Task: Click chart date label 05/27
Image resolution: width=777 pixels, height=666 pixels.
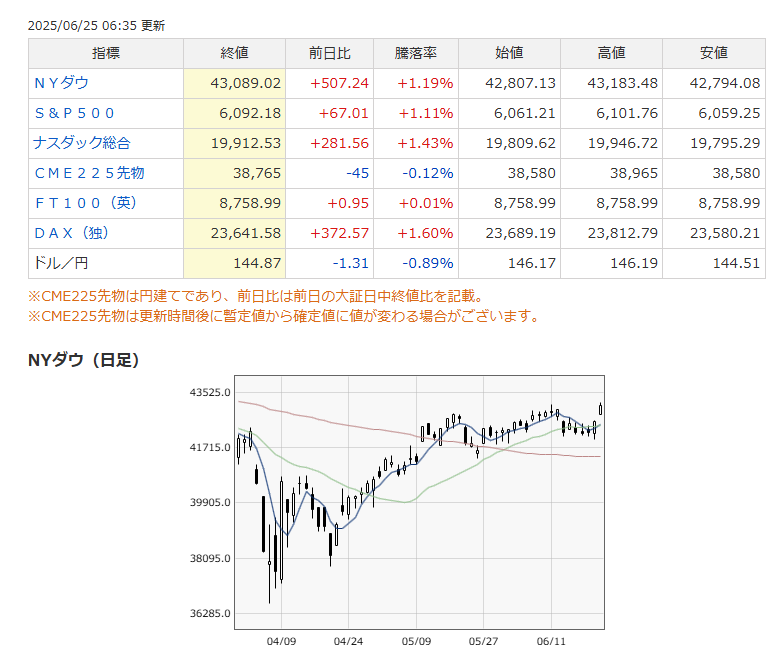Action: (483, 641)
